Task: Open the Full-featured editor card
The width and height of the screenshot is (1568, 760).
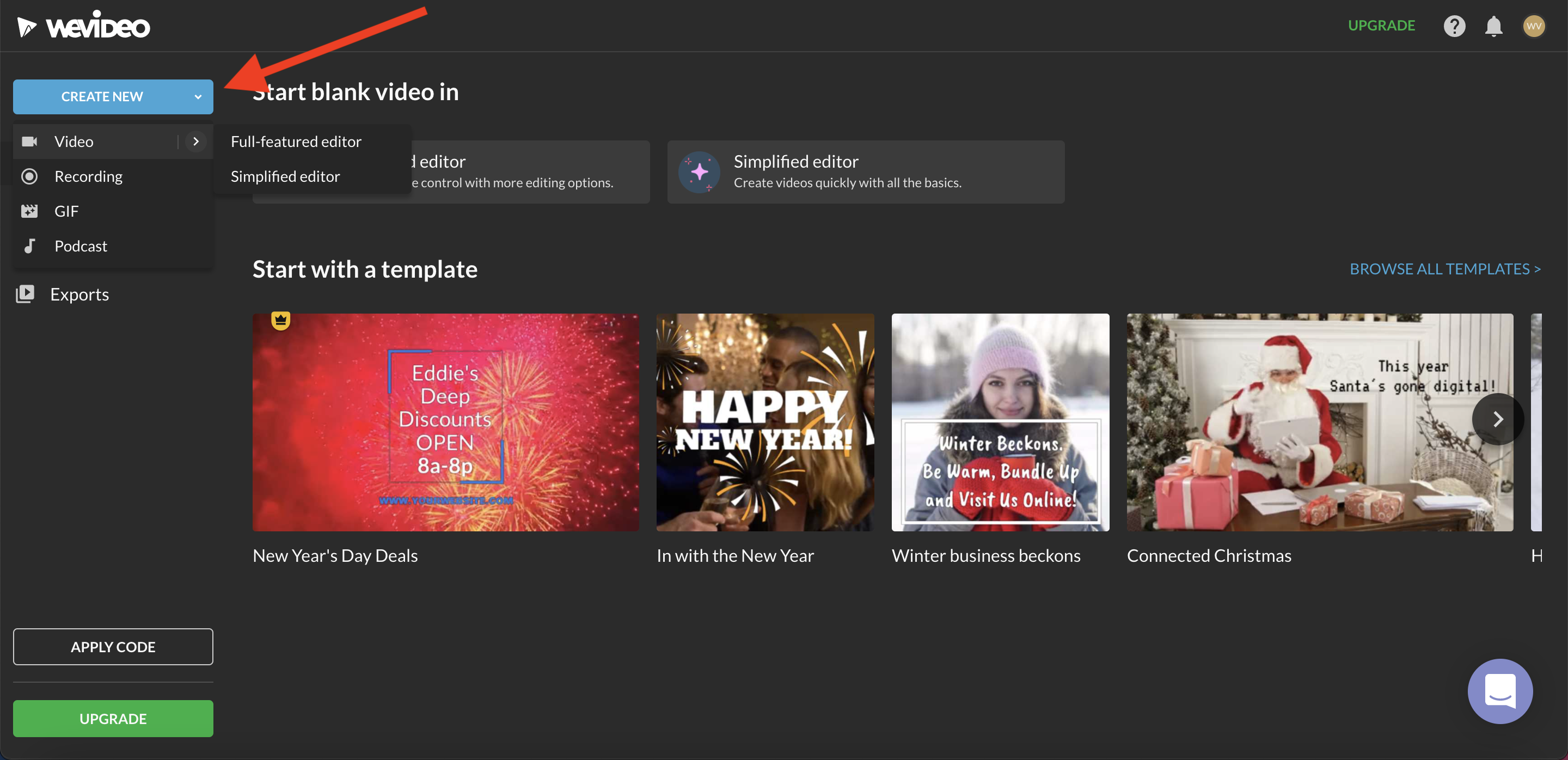Action: click(x=530, y=171)
